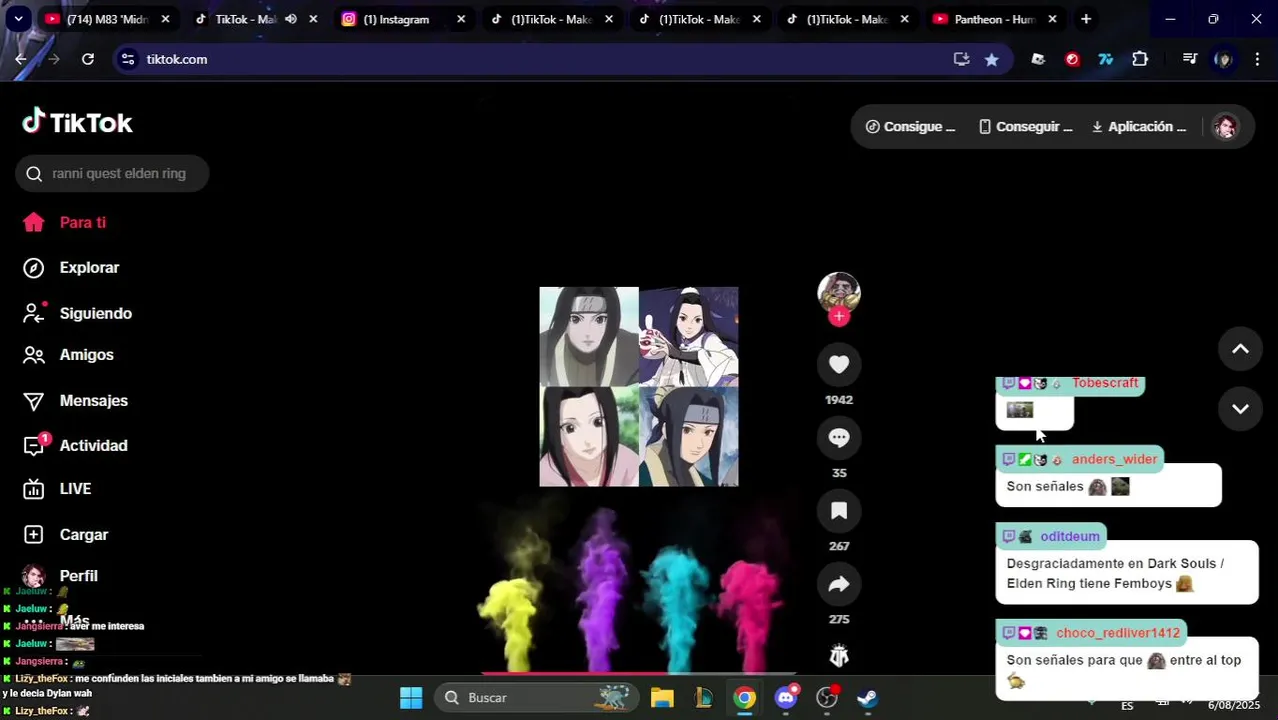Open Mensajes inbox

tap(75, 400)
